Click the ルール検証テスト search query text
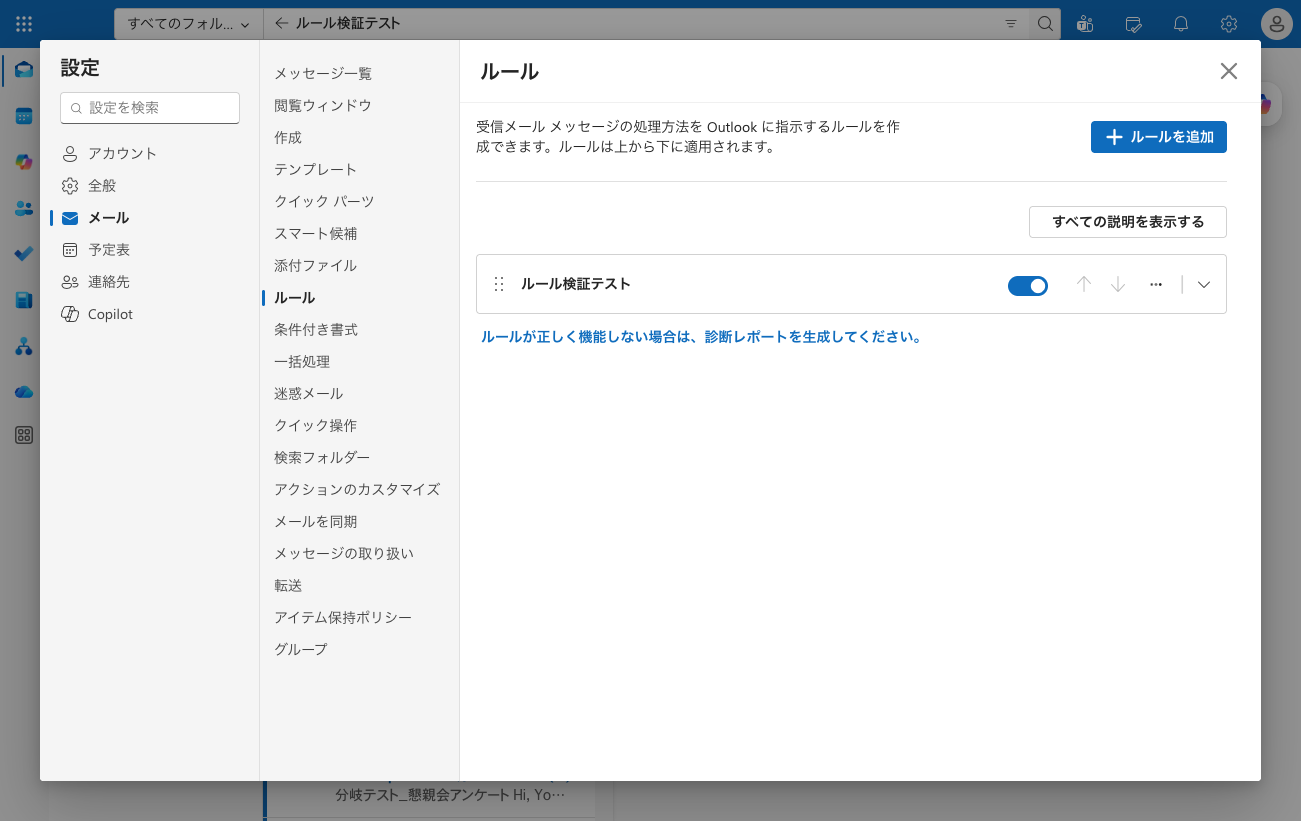The height and width of the screenshot is (821, 1301). point(348,23)
